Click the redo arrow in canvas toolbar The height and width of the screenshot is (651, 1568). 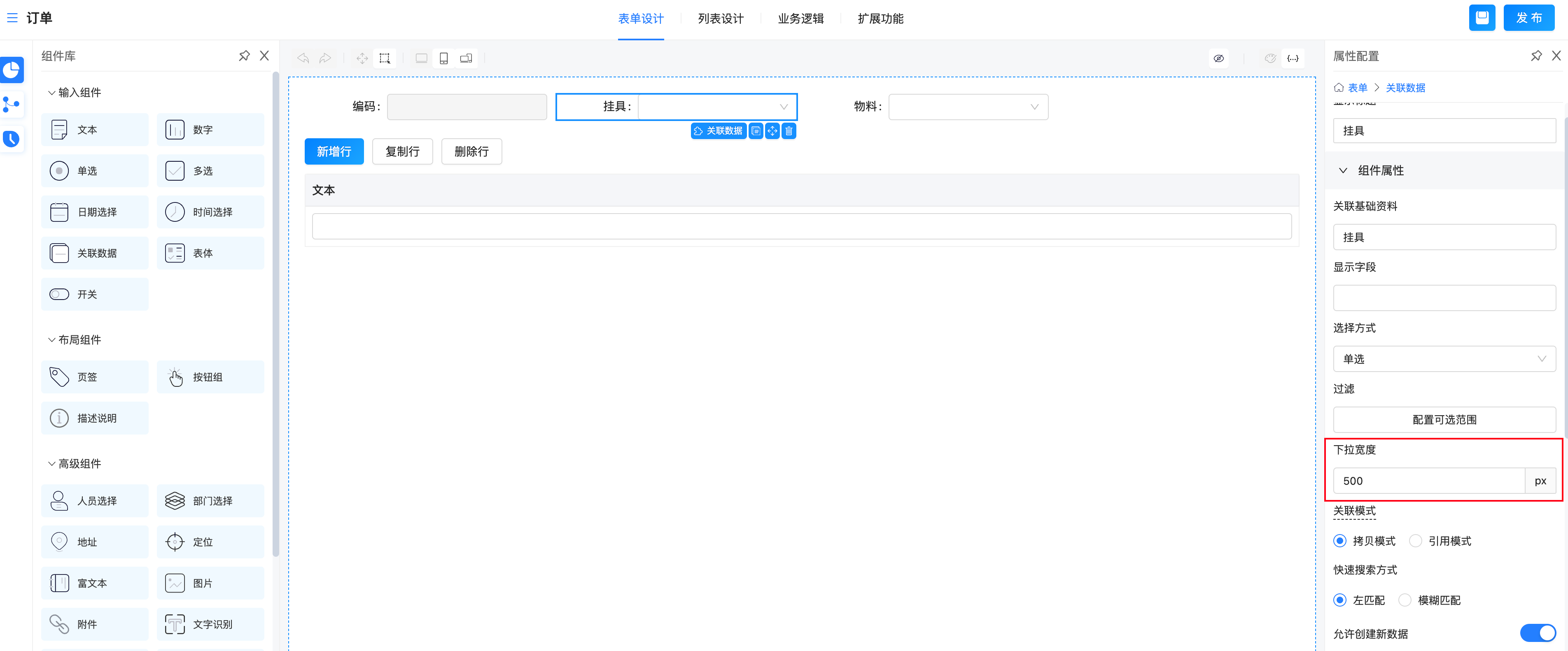click(325, 58)
